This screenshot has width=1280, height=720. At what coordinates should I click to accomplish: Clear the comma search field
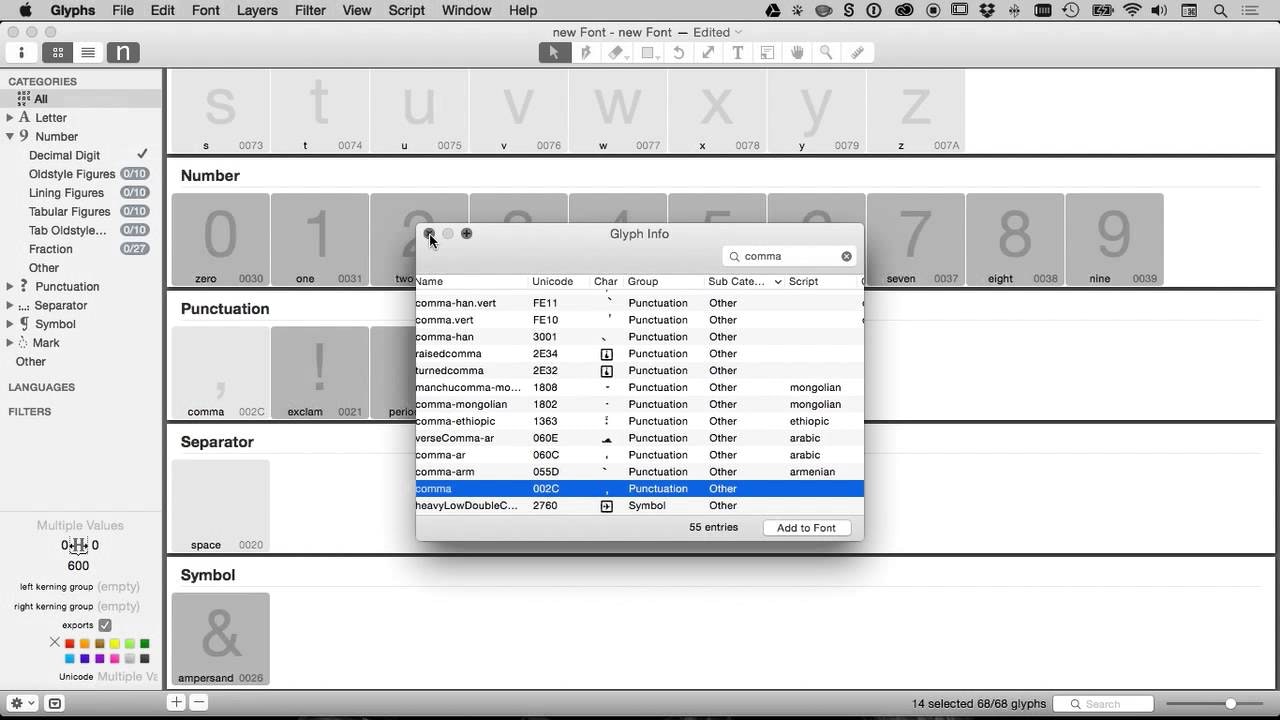846,256
